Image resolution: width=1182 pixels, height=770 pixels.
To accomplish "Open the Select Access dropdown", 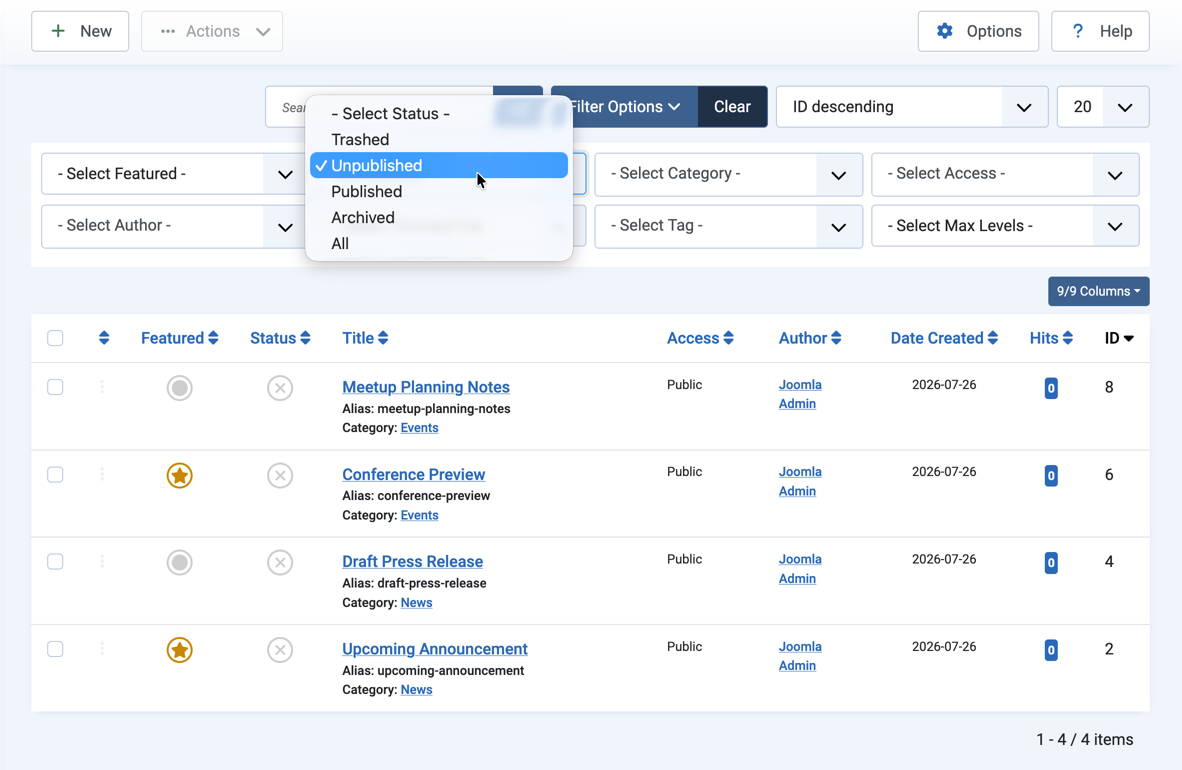I will (1005, 174).
